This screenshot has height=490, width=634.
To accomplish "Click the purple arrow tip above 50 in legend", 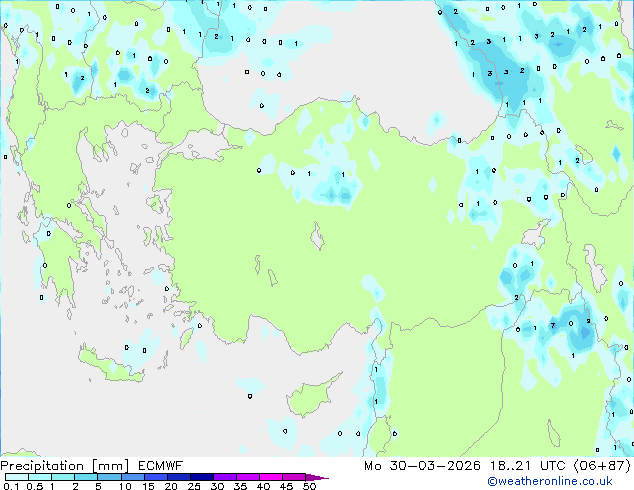I will pyautogui.click(x=317, y=477).
